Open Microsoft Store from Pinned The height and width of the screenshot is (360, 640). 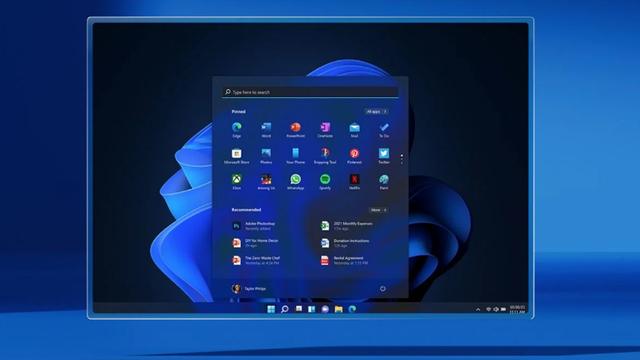pyautogui.click(x=237, y=156)
